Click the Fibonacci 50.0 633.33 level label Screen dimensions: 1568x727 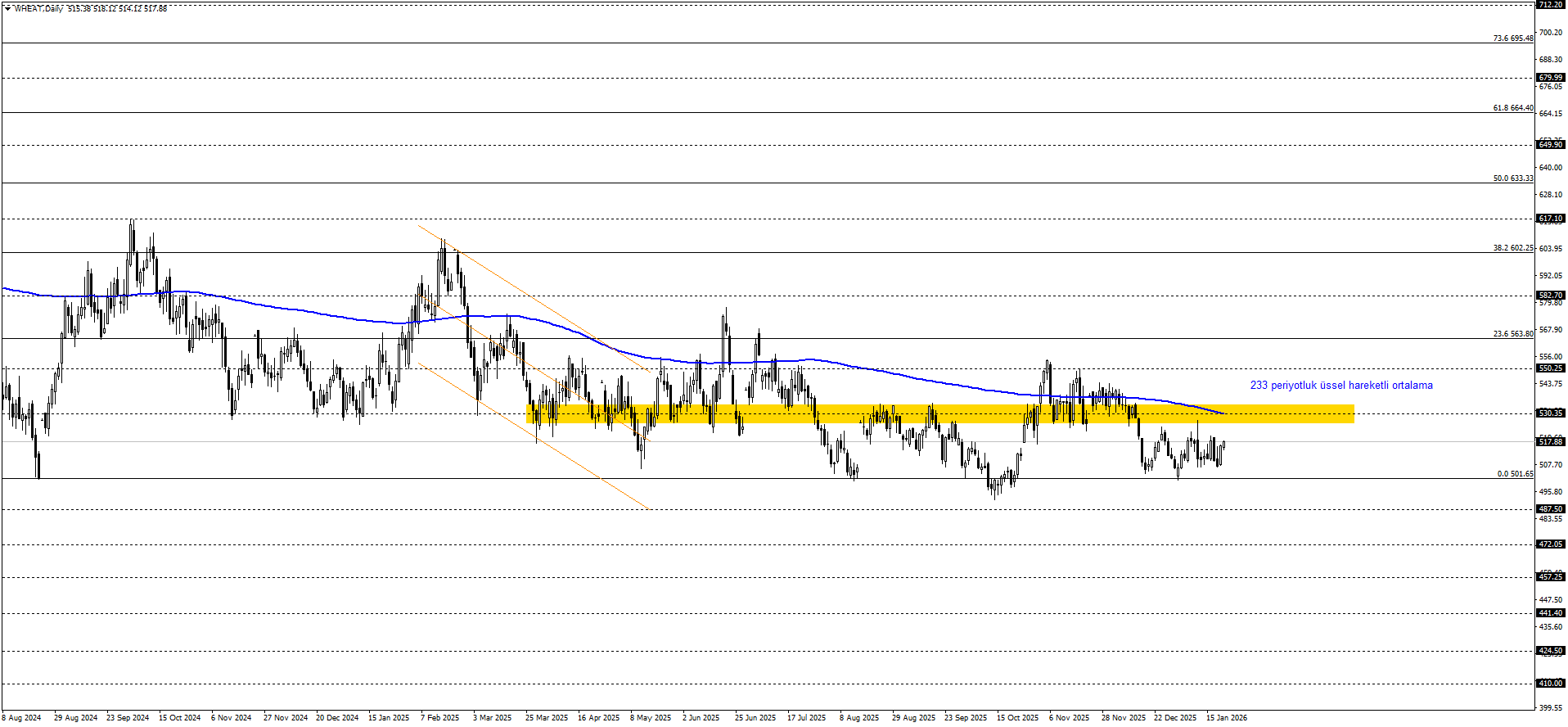point(1512,178)
